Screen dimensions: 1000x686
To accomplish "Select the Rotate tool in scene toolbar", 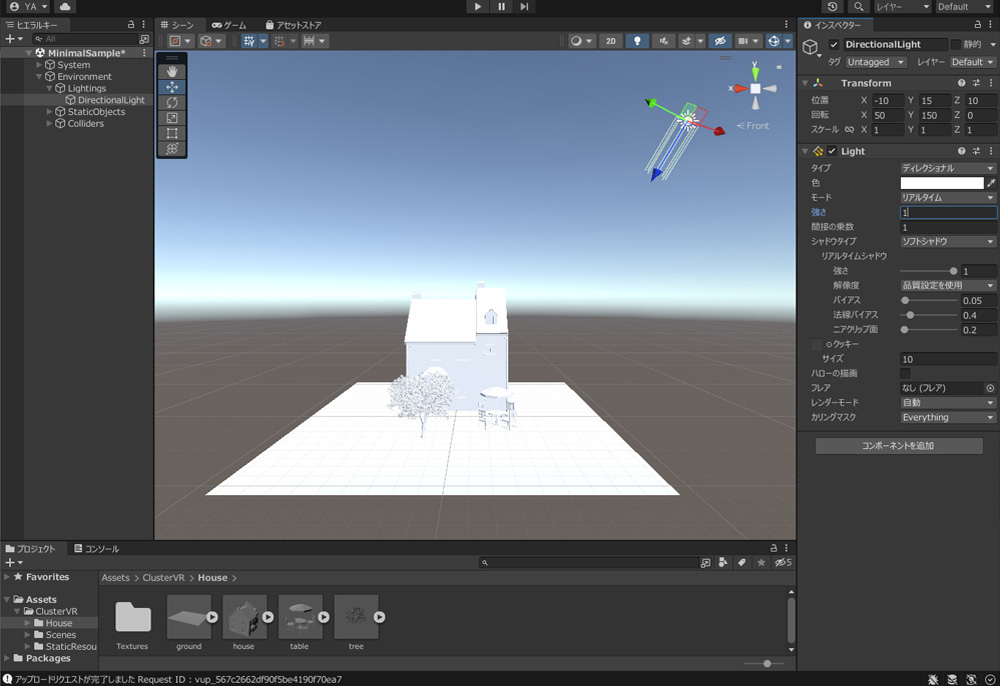I will pyautogui.click(x=172, y=102).
